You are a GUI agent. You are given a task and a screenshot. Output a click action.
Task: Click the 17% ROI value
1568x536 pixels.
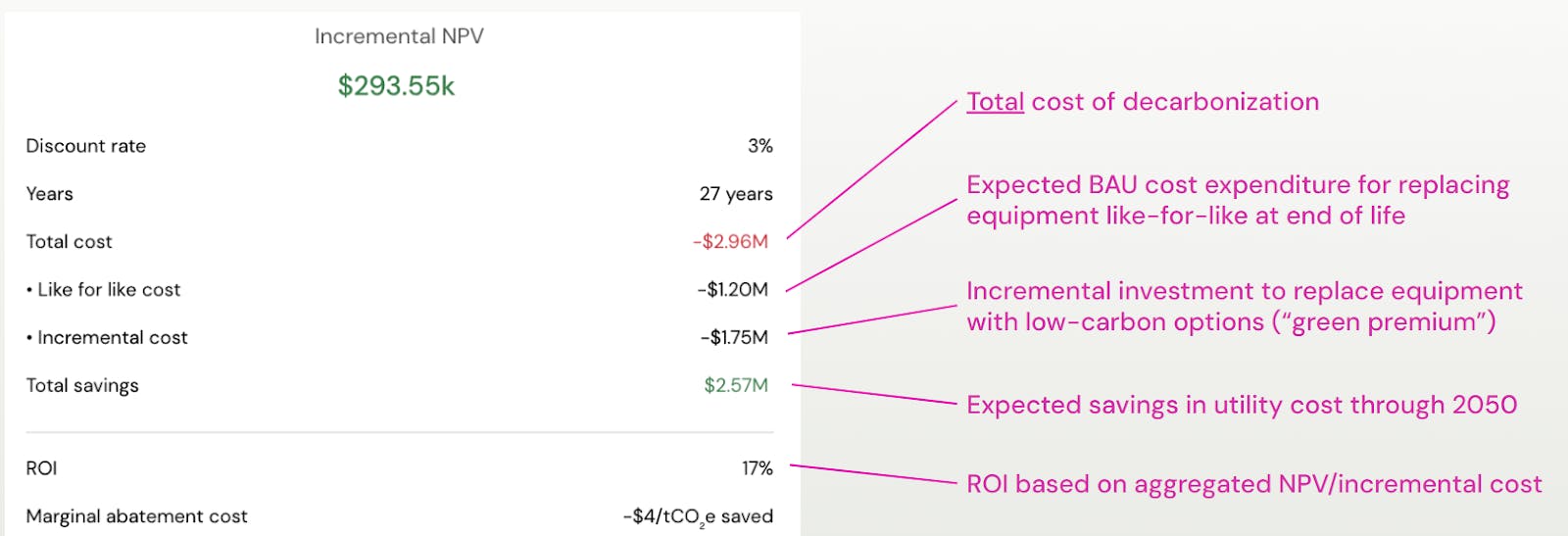coord(757,468)
